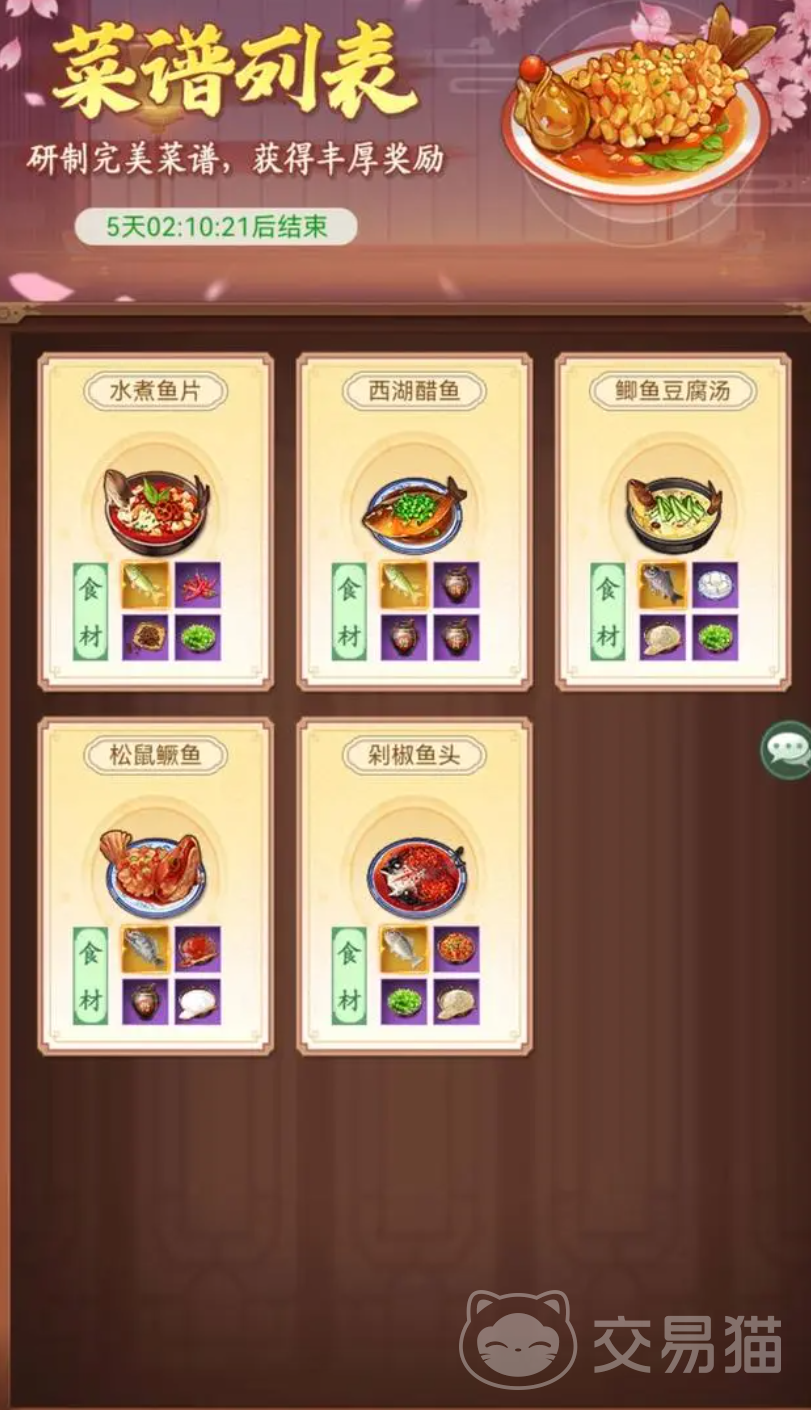
Task: Tap the green scallion ingredient in 鲫鱼豆腐汤
Action: pos(715,637)
